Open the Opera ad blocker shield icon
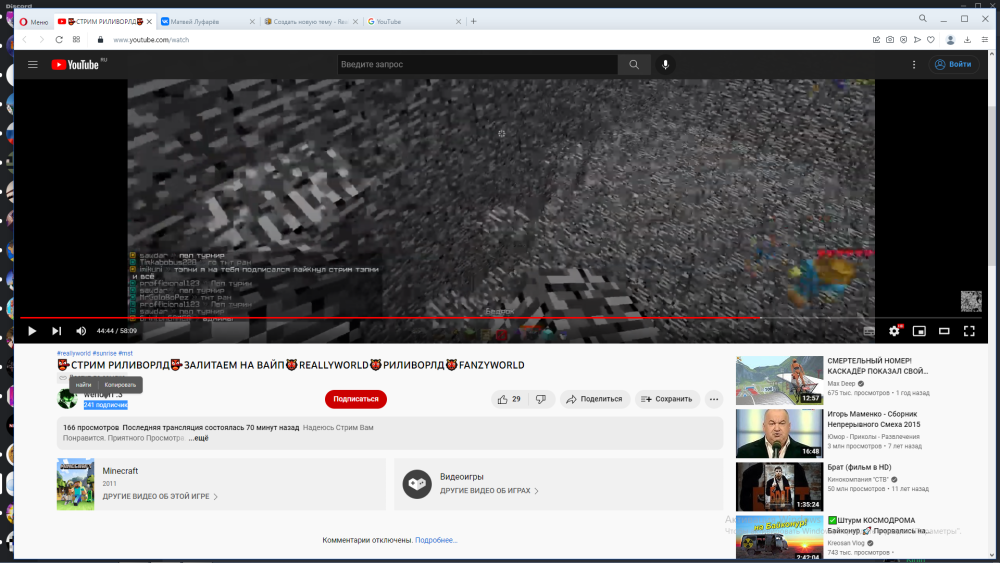1000x563 pixels. pyautogui.click(x=904, y=40)
